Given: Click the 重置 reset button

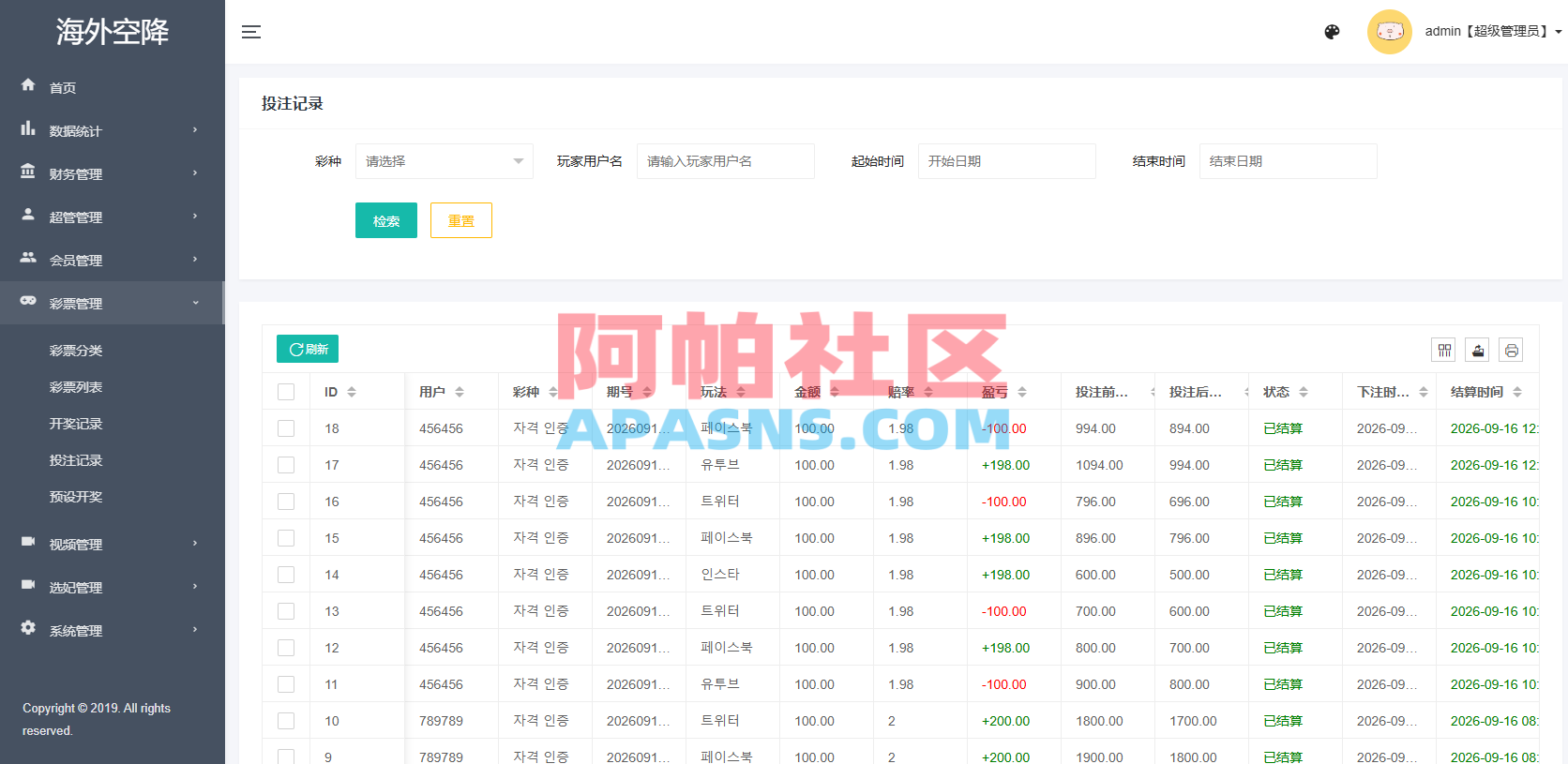Looking at the screenshot, I should pos(461,220).
